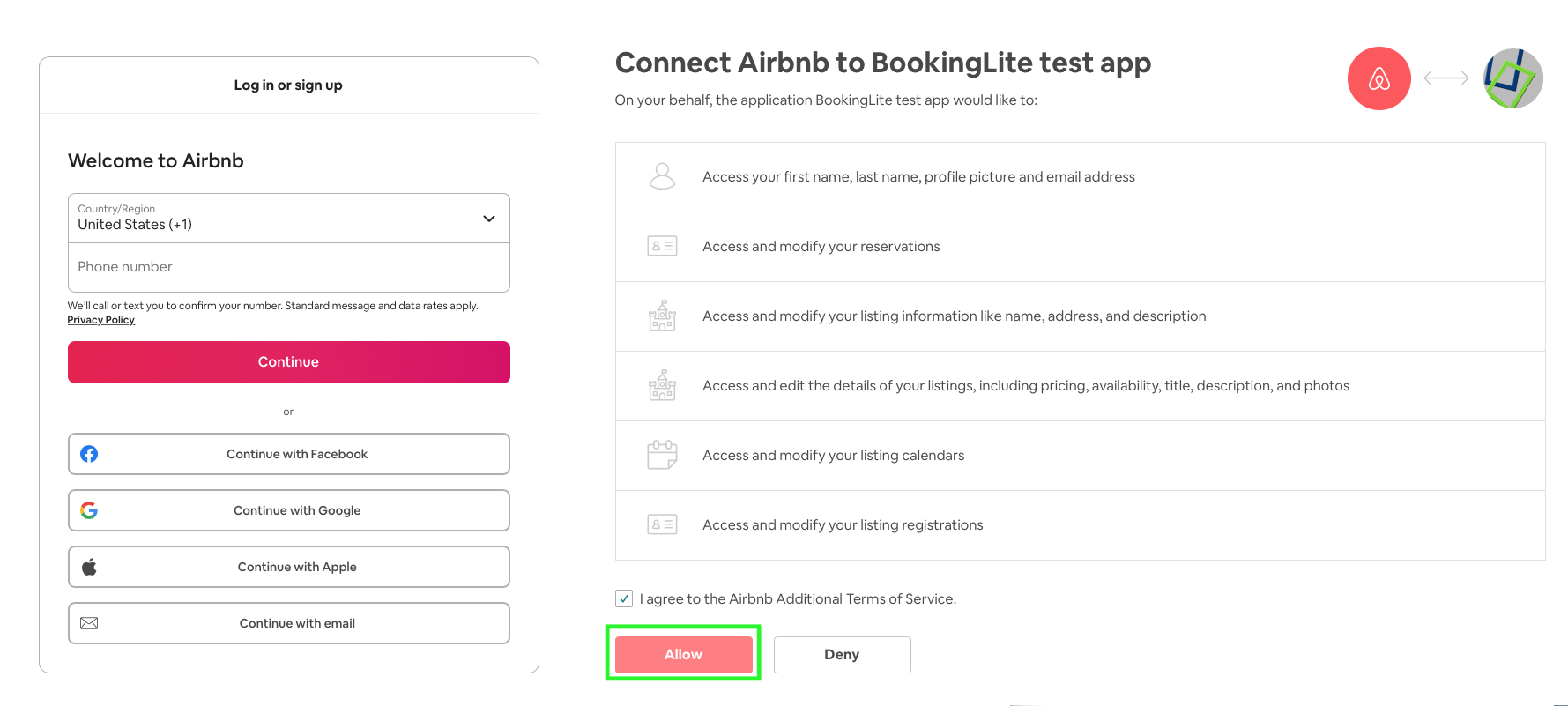This screenshot has height=706, width=1568.
Task: Uncheck the Airbnb Additional Terms agreement checkbox
Action: [x=624, y=598]
